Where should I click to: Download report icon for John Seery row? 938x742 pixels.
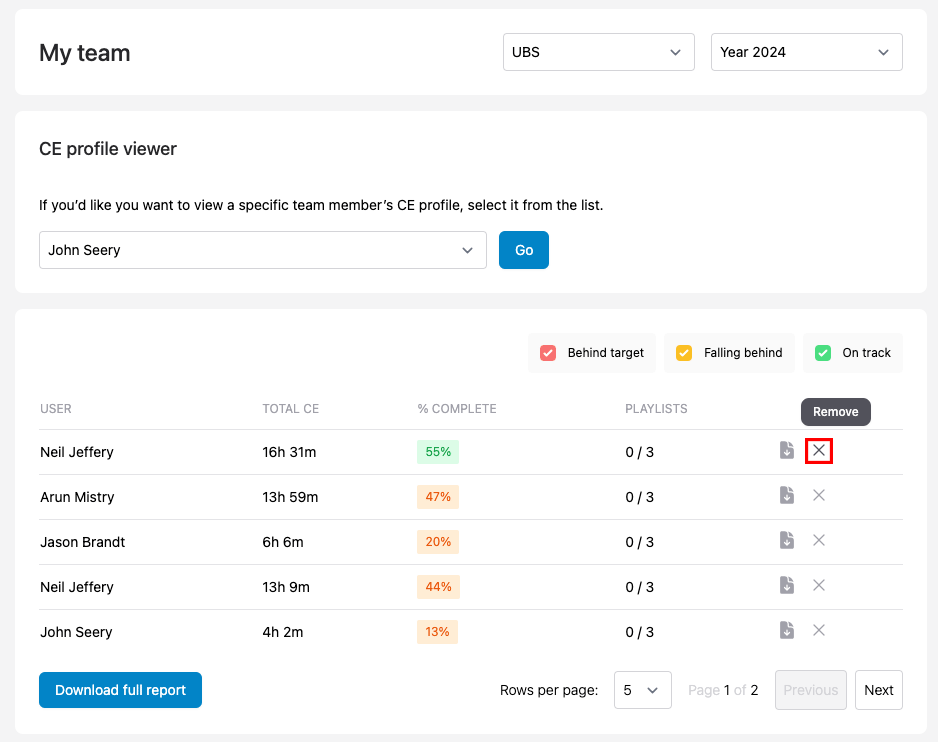coord(787,631)
